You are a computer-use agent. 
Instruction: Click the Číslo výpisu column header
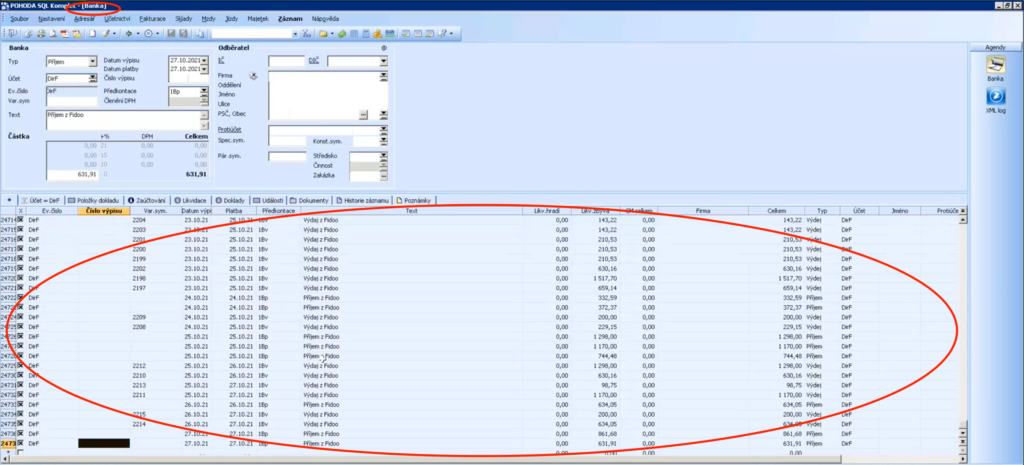(x=104, y=211)
